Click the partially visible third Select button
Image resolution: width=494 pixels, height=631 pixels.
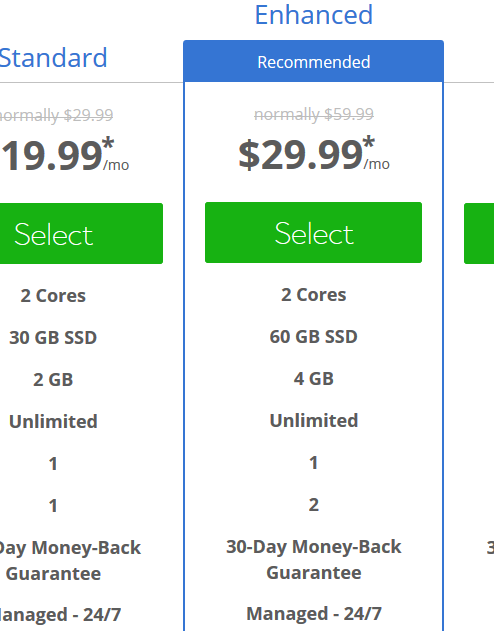(479, 233)
